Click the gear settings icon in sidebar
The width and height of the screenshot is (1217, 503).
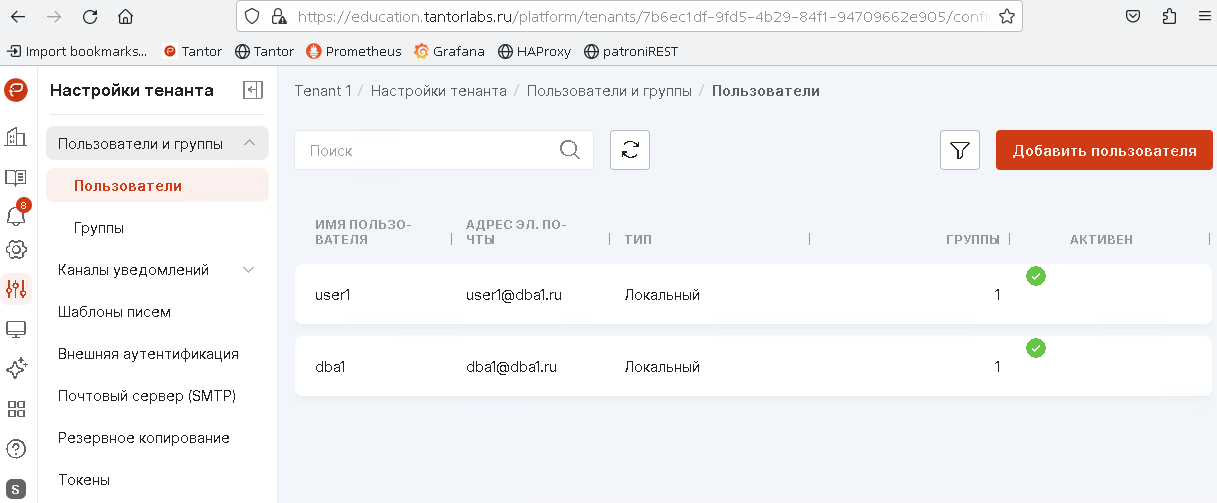[x=16, y=249]
